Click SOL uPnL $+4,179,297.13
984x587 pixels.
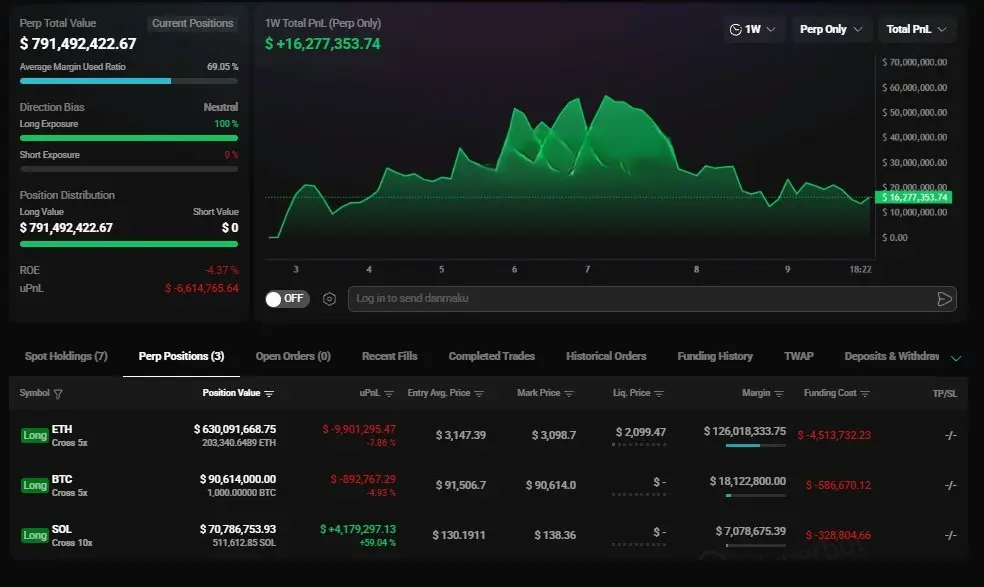click(358, 530)
